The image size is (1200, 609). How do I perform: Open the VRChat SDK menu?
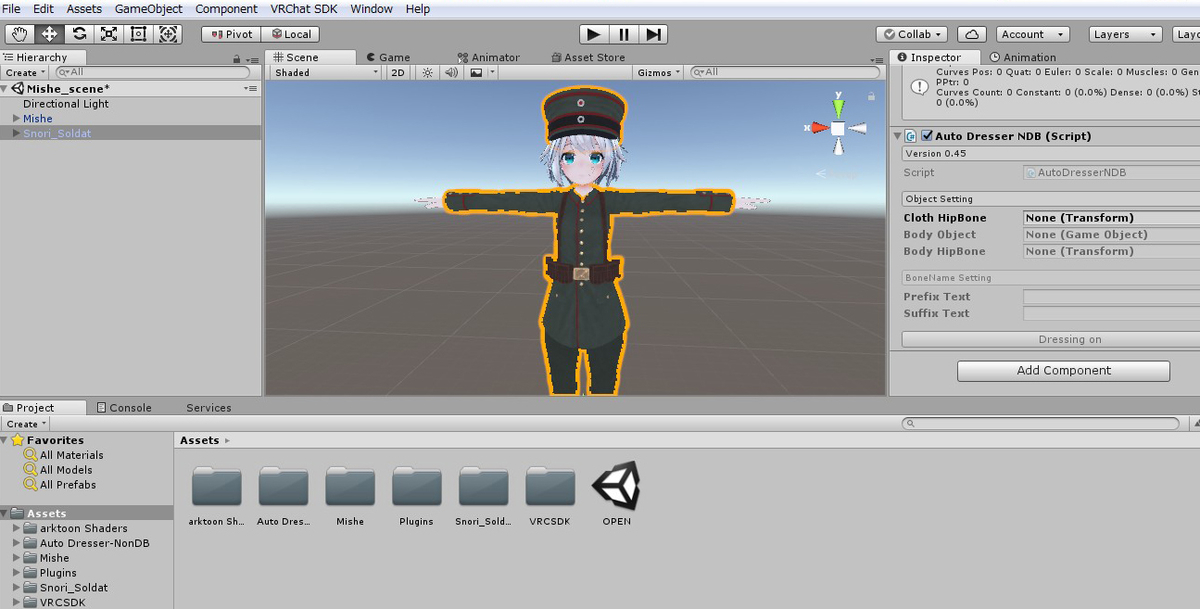[304, 9]
